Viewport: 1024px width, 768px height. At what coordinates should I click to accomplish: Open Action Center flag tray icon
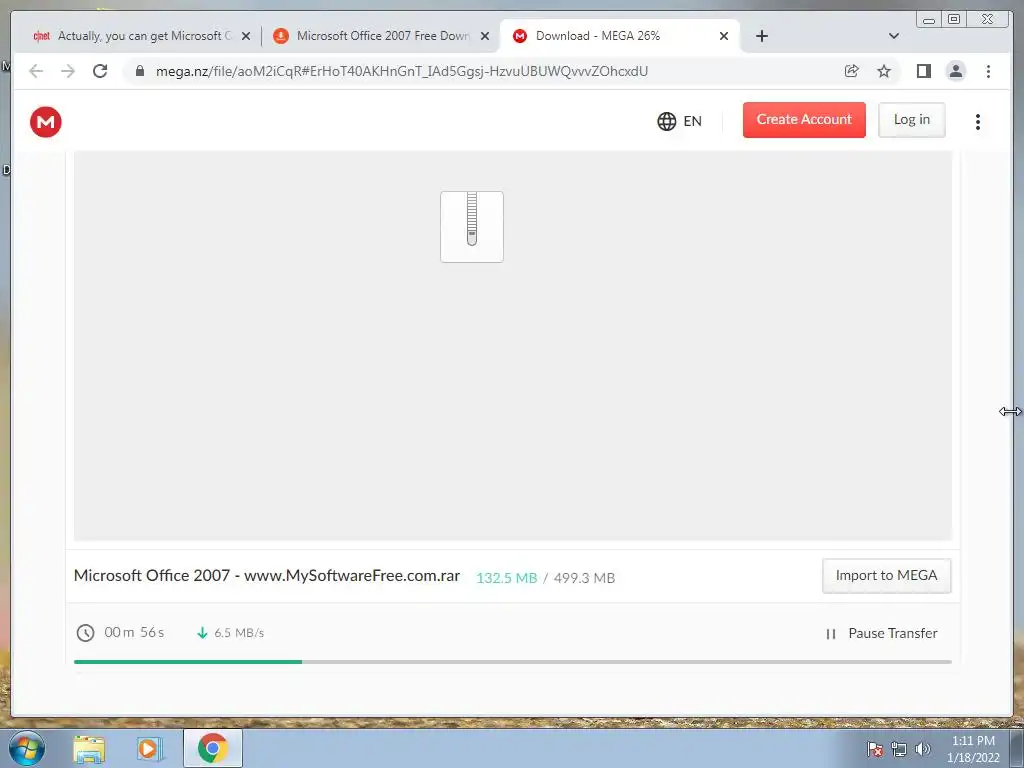click(875, 750)
